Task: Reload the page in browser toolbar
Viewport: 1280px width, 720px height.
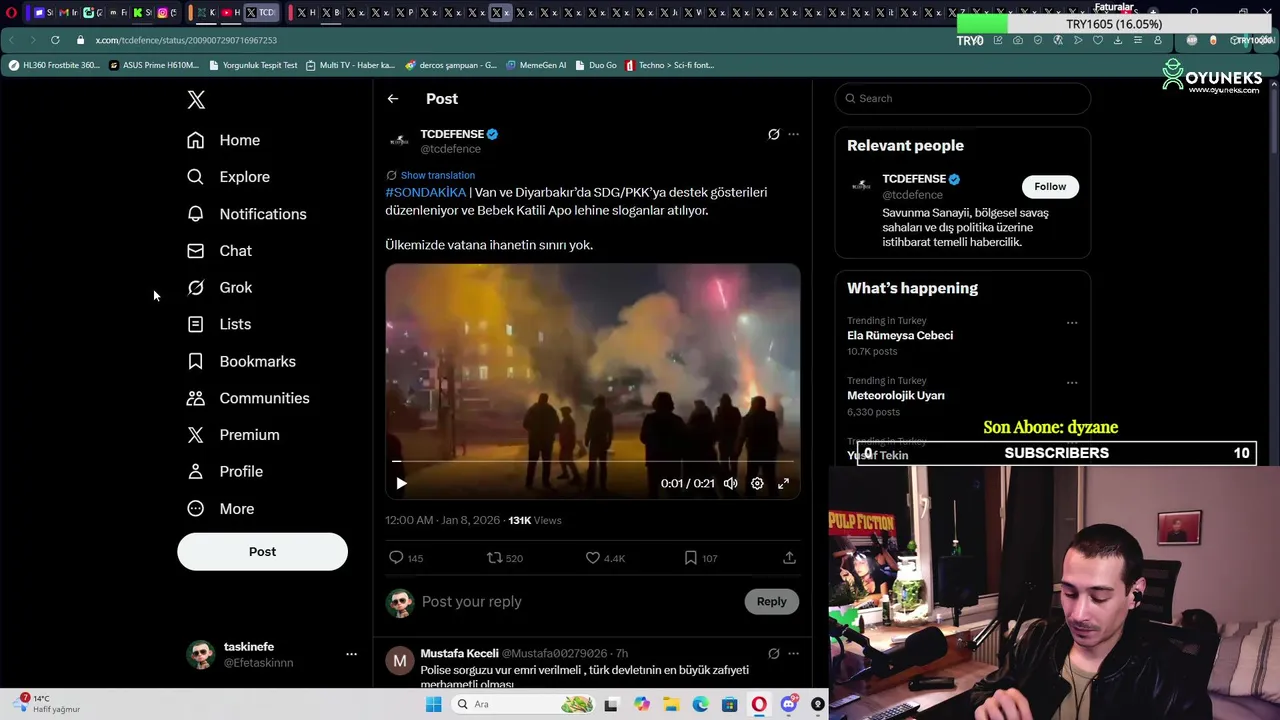Action: [55, 40]
